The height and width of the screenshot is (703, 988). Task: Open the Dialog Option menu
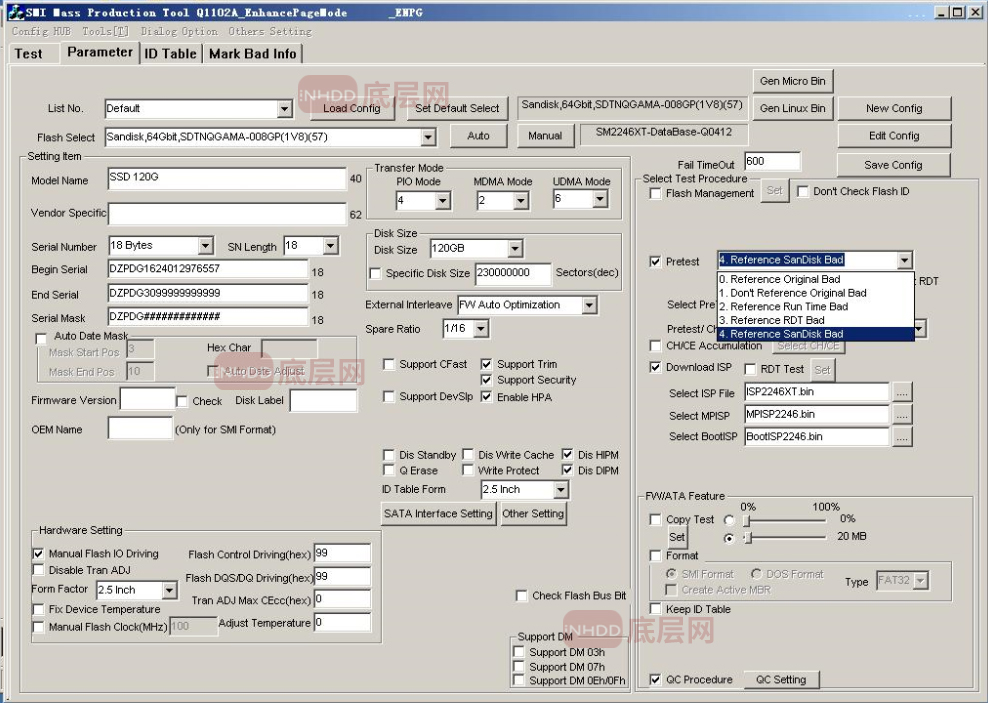point(179,31)
